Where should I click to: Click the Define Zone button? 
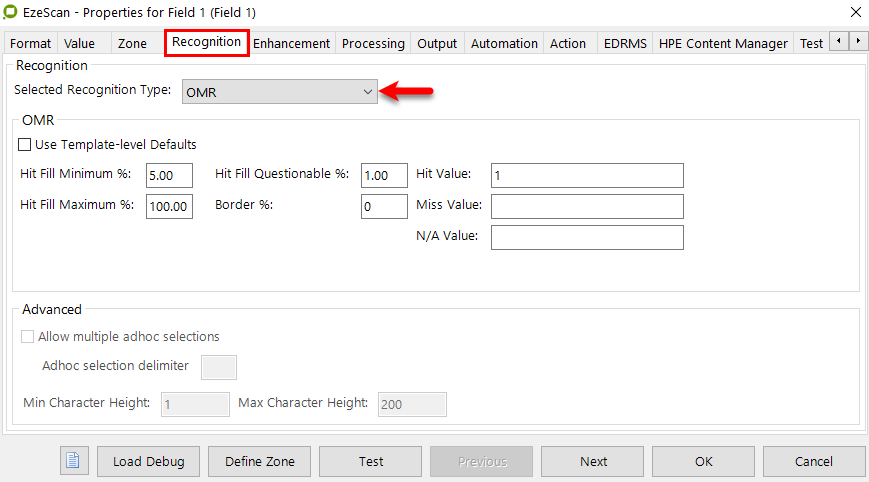[x=260, y=461]
